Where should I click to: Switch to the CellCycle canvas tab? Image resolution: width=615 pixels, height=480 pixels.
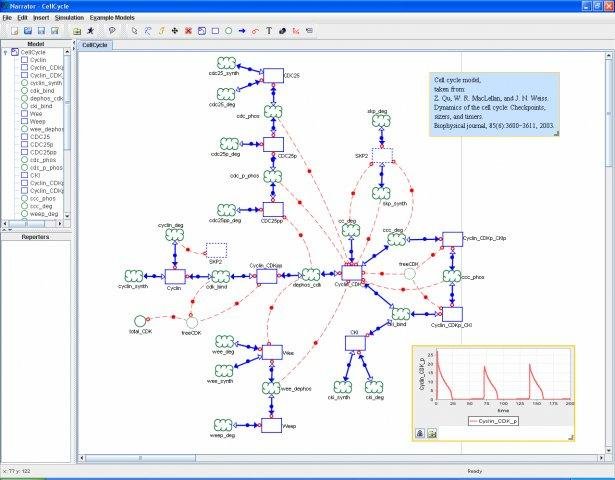point(95,45)
